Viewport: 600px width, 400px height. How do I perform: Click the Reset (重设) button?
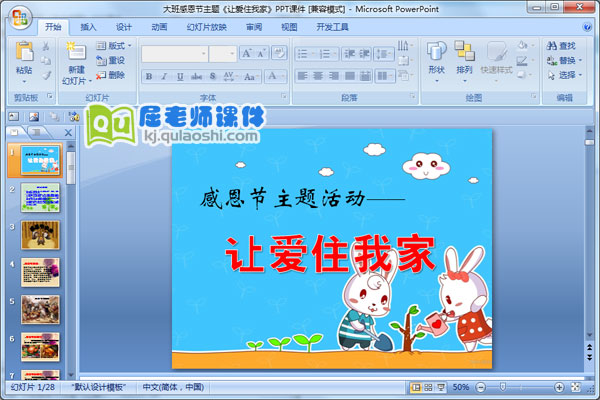point(116,60)
